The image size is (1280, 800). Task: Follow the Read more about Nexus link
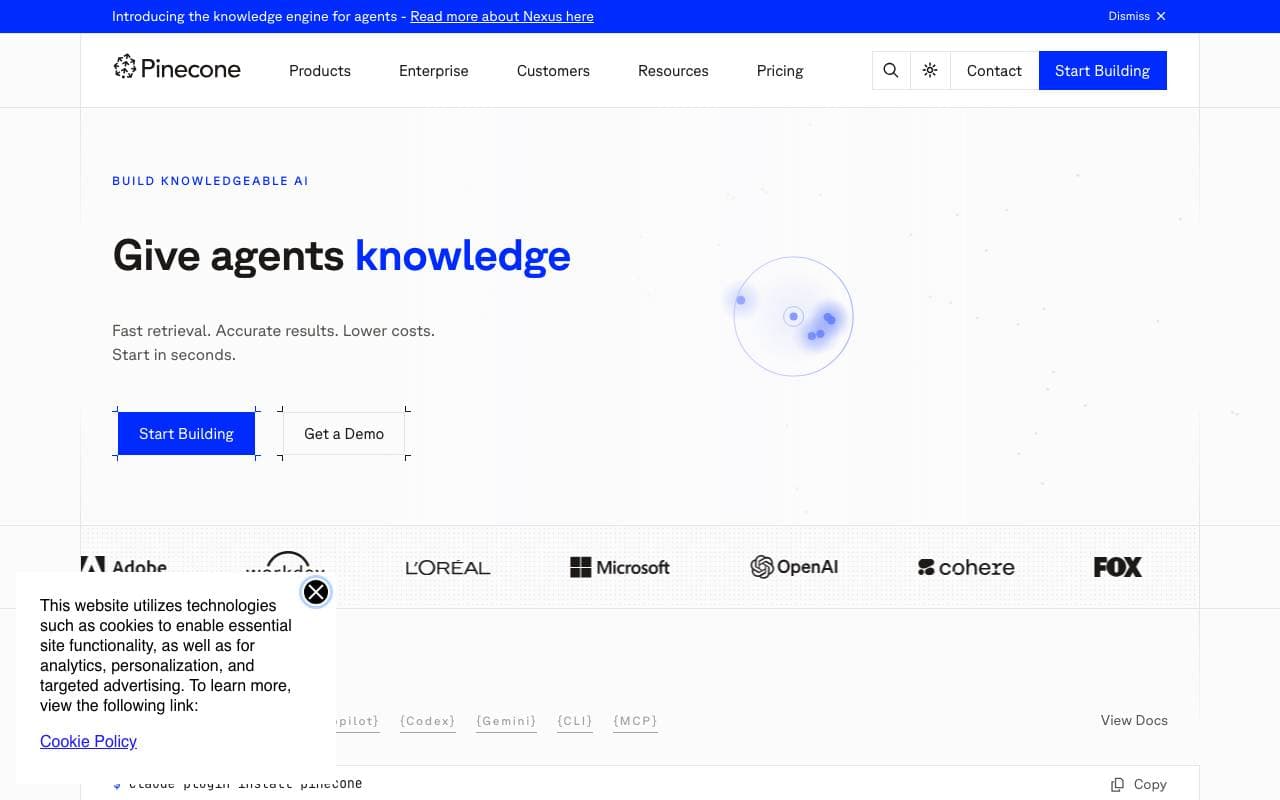pyautogui.click(x=502, y=16)
